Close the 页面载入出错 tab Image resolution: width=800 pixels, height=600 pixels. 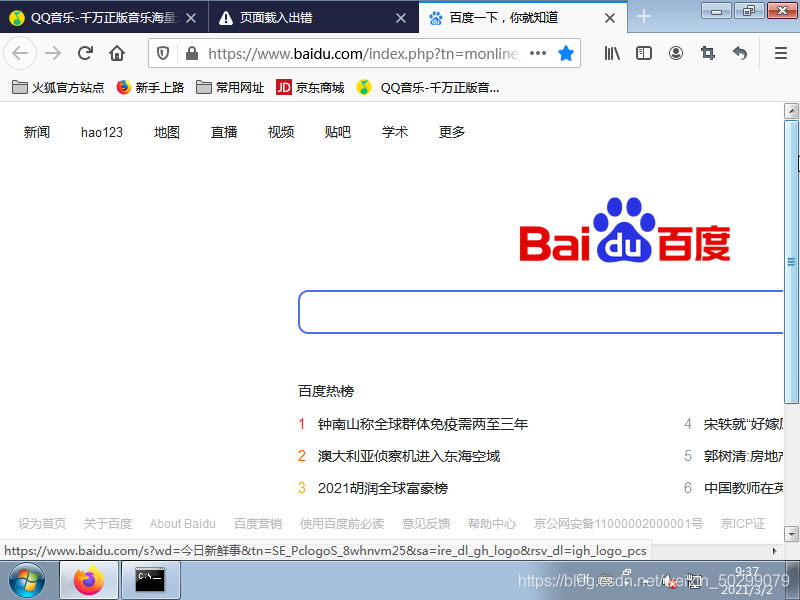[x=401, y=18]
